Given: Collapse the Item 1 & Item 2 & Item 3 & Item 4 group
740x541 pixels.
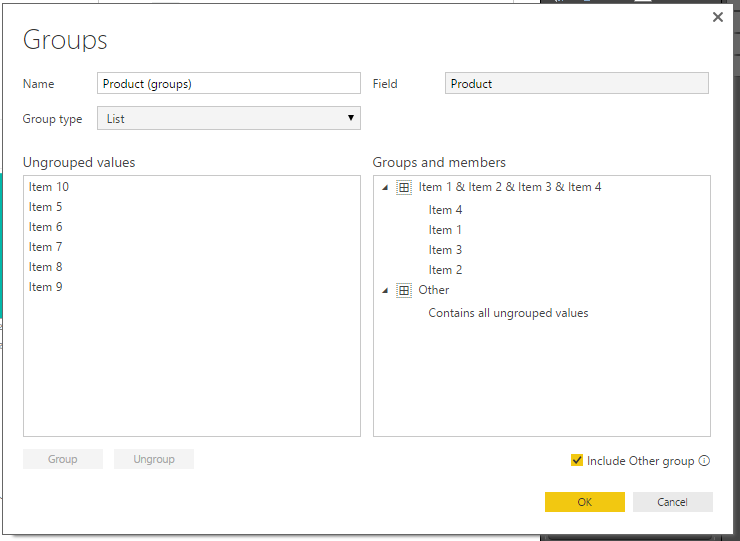Looking at the screenshot, I should (385, 187).
